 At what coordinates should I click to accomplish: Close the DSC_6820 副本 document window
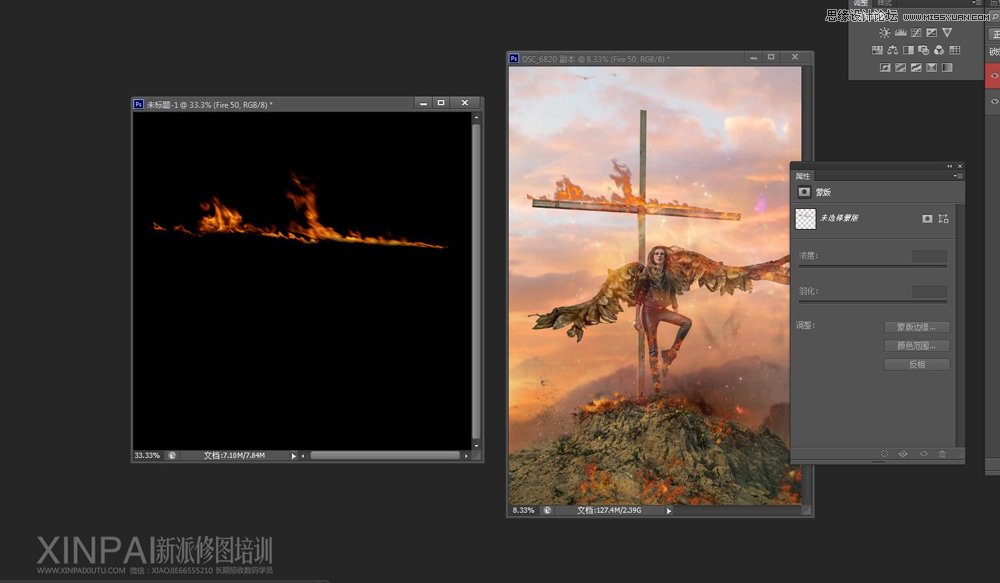pyautogui.click(x=795, y=57)
